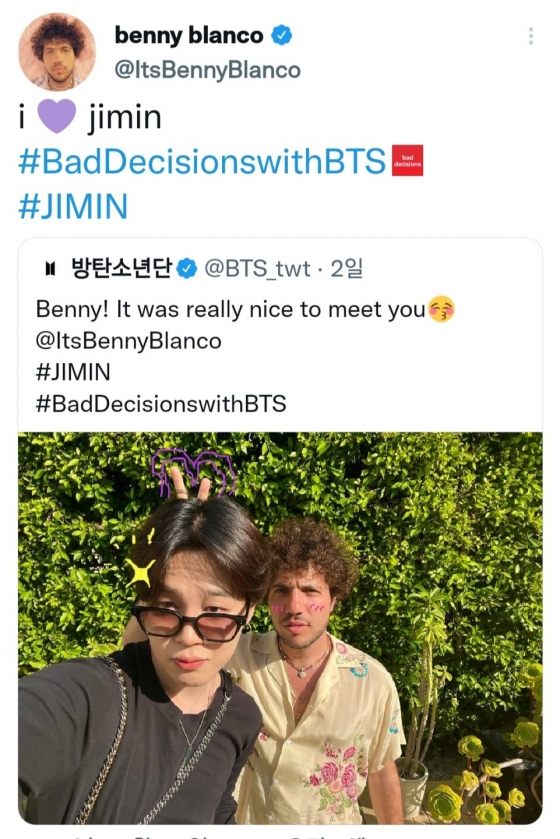Viewport: 560px width, 839px height.
Task: Click blue verified badge beside benny blanco
Action: click(281, 36)
